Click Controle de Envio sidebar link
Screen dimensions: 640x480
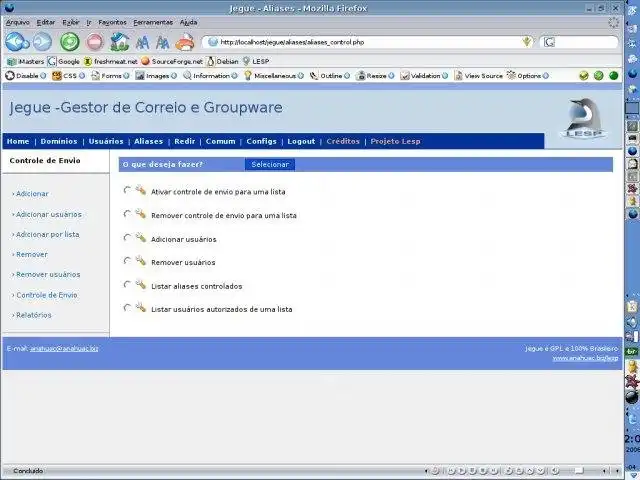[x=47, y=295]
